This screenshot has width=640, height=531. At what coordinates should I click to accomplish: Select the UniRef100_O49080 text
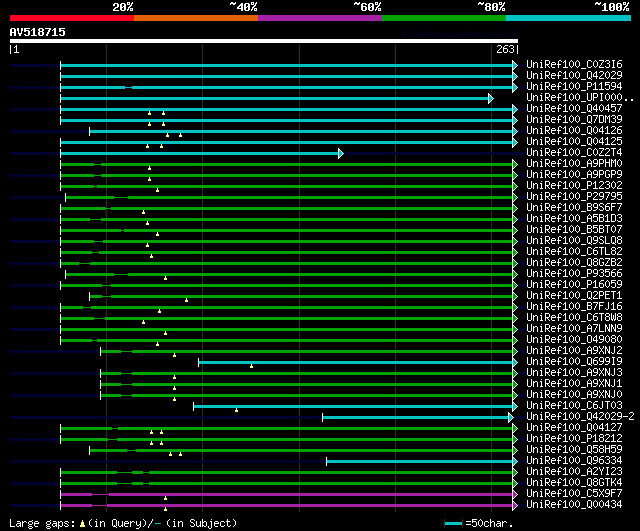click(574, 340)
